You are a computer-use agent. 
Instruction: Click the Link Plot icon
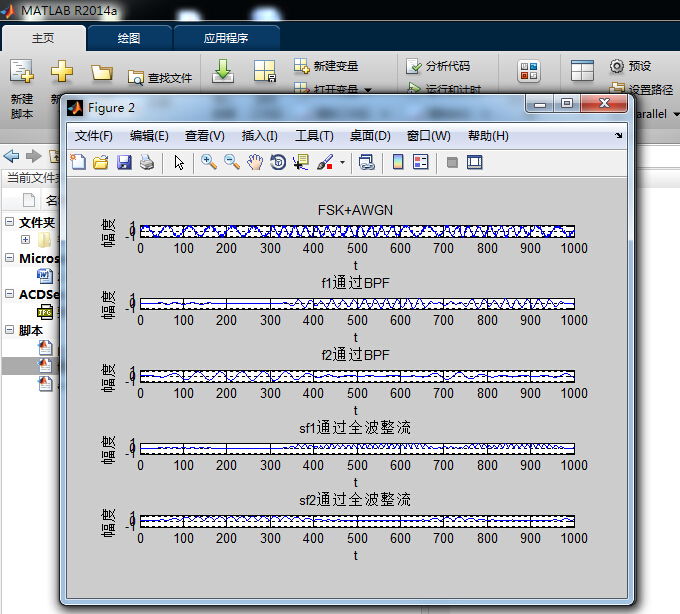coord(366,162)
